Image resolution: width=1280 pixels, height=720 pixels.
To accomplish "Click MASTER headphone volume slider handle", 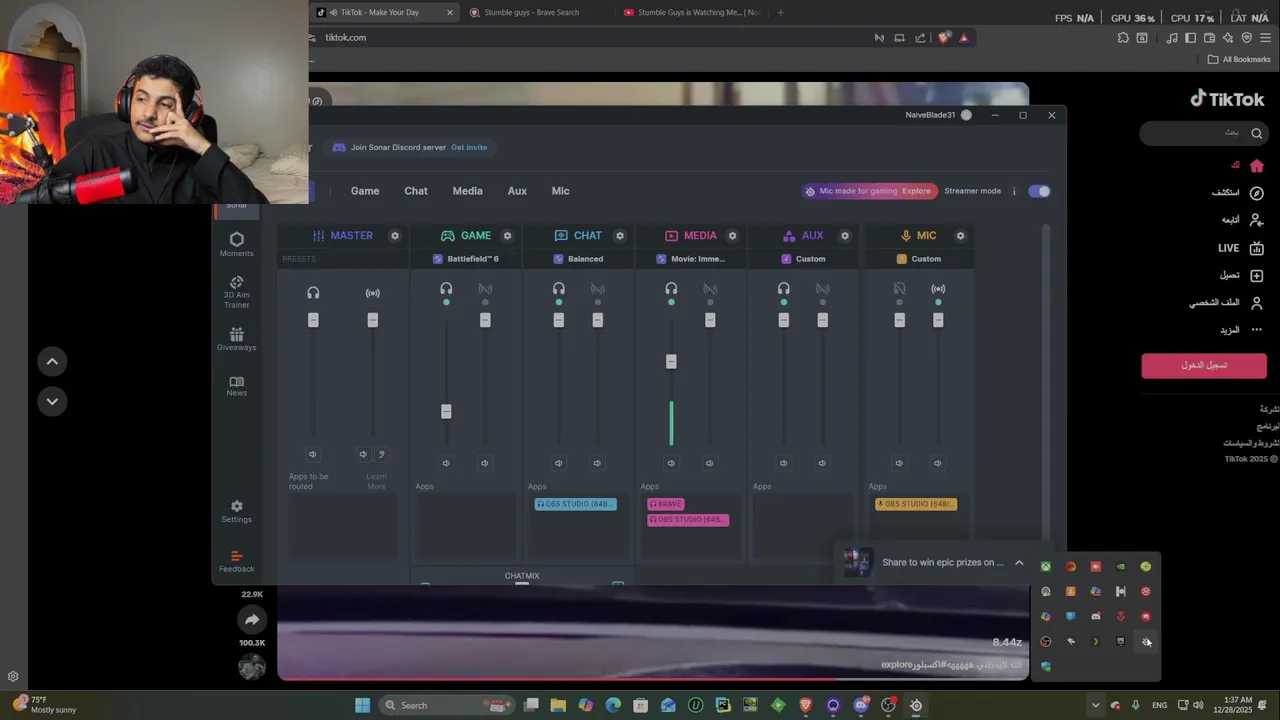I will coord(313,320).
